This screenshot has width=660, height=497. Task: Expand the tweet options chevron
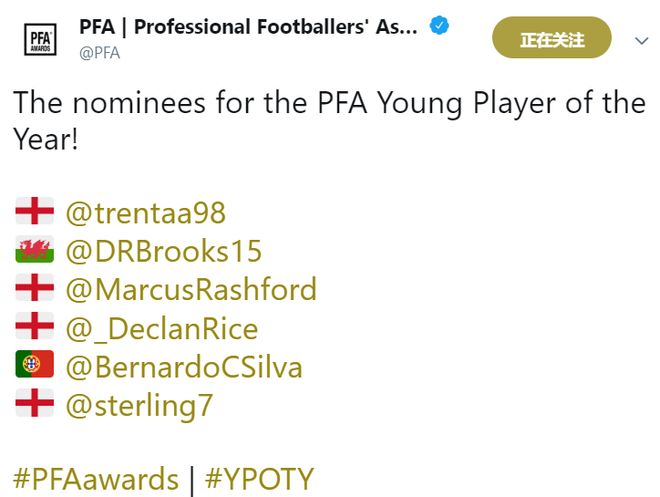click(x=641, y=41)
